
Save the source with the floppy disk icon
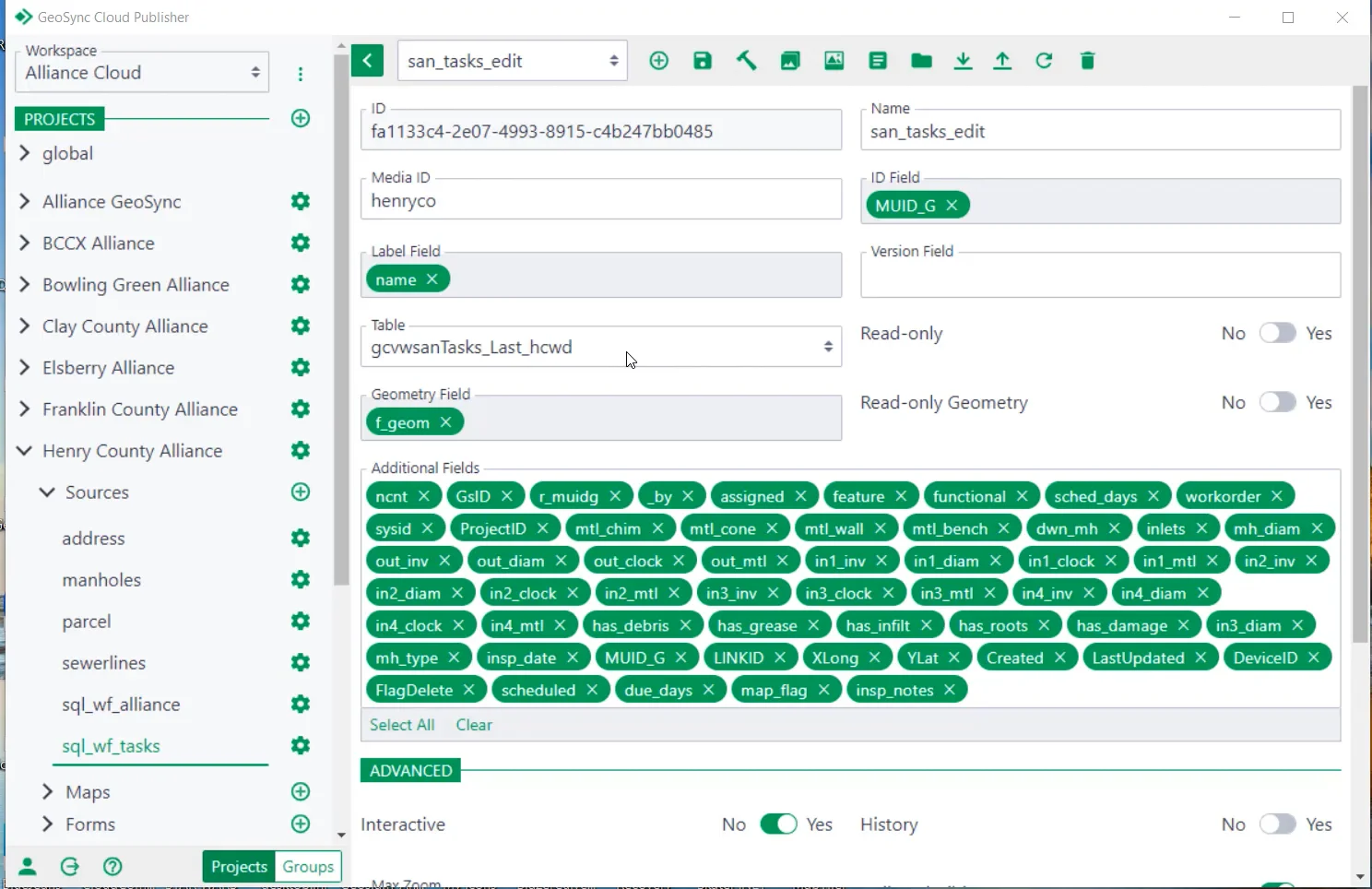703,61
